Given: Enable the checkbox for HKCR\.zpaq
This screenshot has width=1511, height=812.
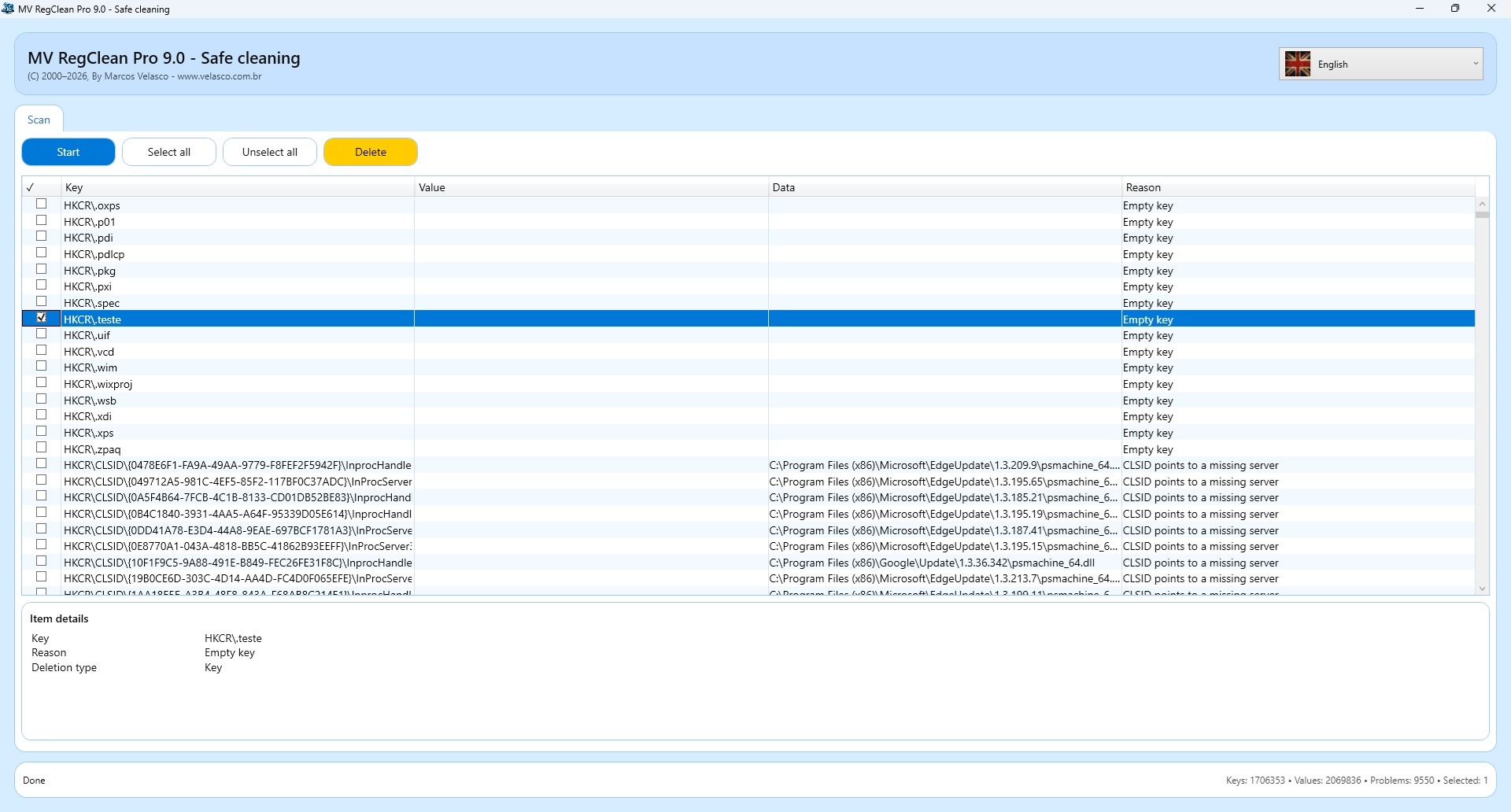Looking at the screenshot, I should pyautogui.click(x=42, y=448).
